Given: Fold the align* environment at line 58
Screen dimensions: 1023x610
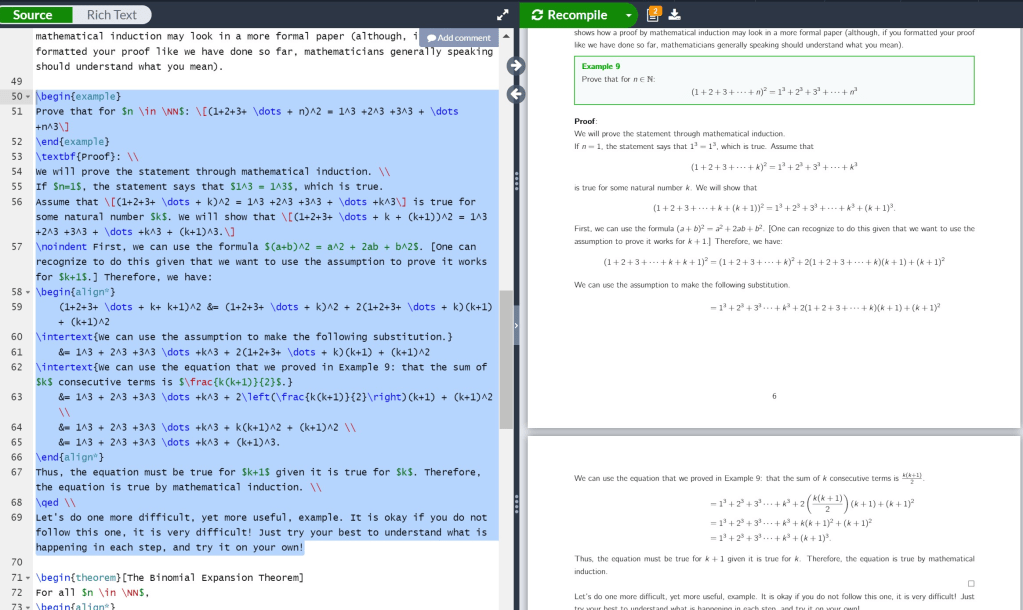Looking at the screenshot, I should 27,292.
